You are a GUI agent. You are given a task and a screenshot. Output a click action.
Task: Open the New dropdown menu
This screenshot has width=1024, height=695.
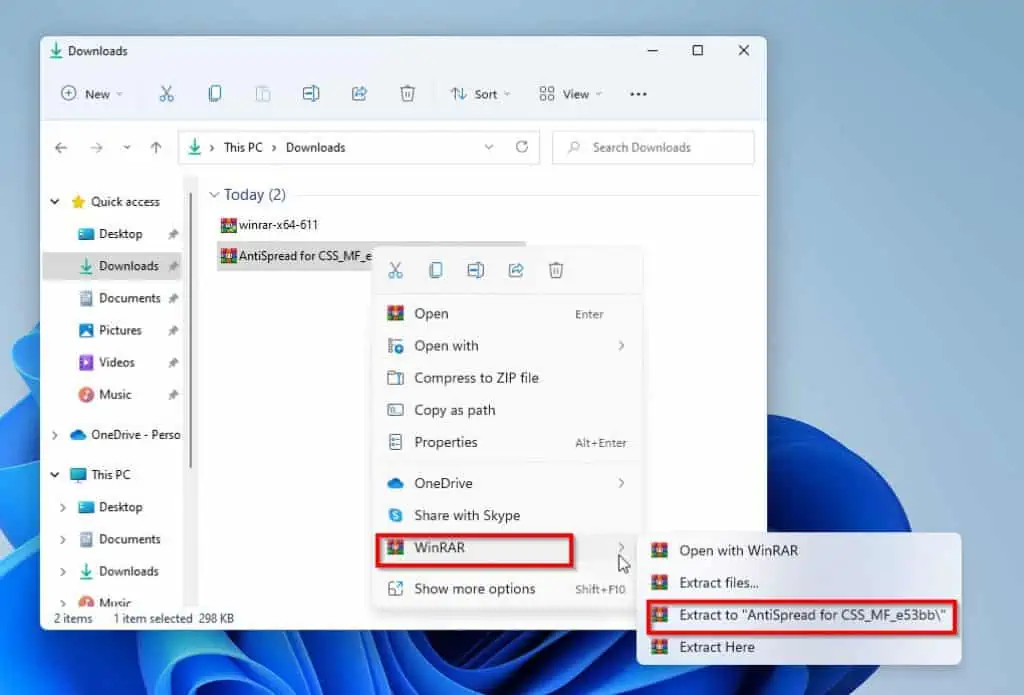click(91, 94)
